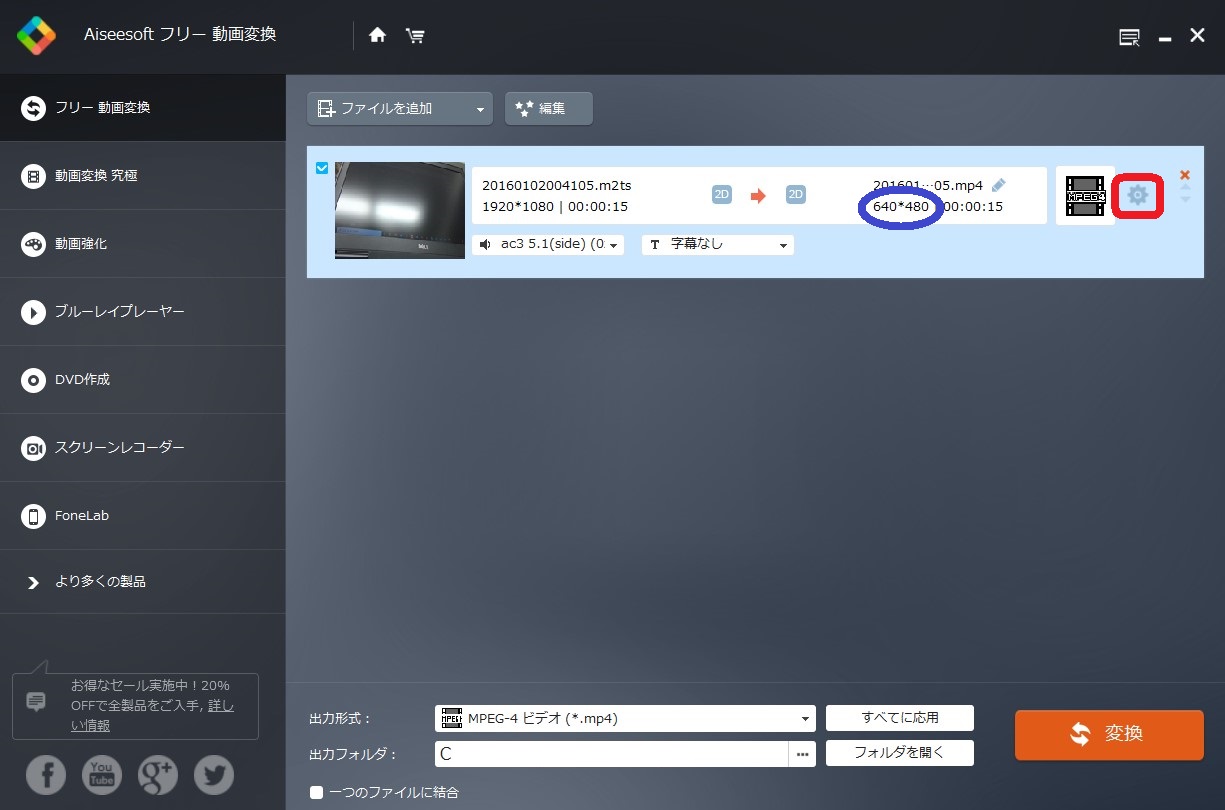Open スクリーンレコーダー in sidebar
This screenshot has width=1225, height=810.
click(143, 448)
